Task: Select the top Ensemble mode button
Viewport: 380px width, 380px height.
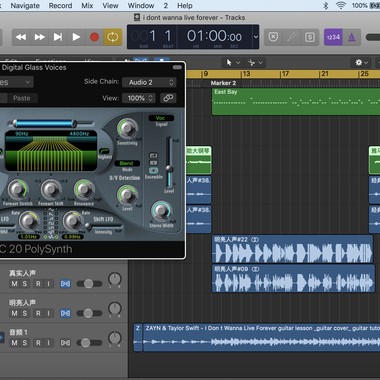Action: point(153,155)
